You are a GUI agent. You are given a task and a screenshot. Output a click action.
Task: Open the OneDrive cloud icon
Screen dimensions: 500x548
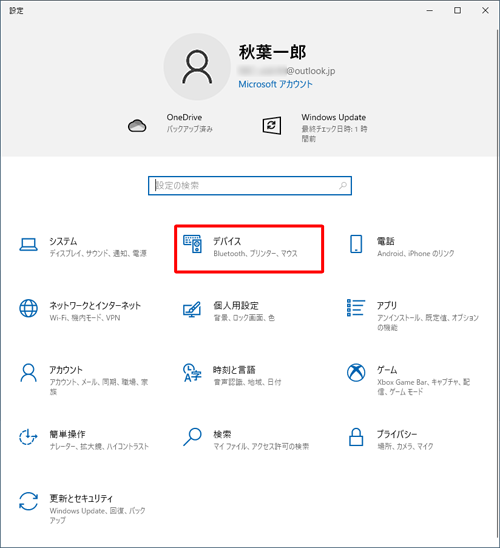tap(137, 125)
